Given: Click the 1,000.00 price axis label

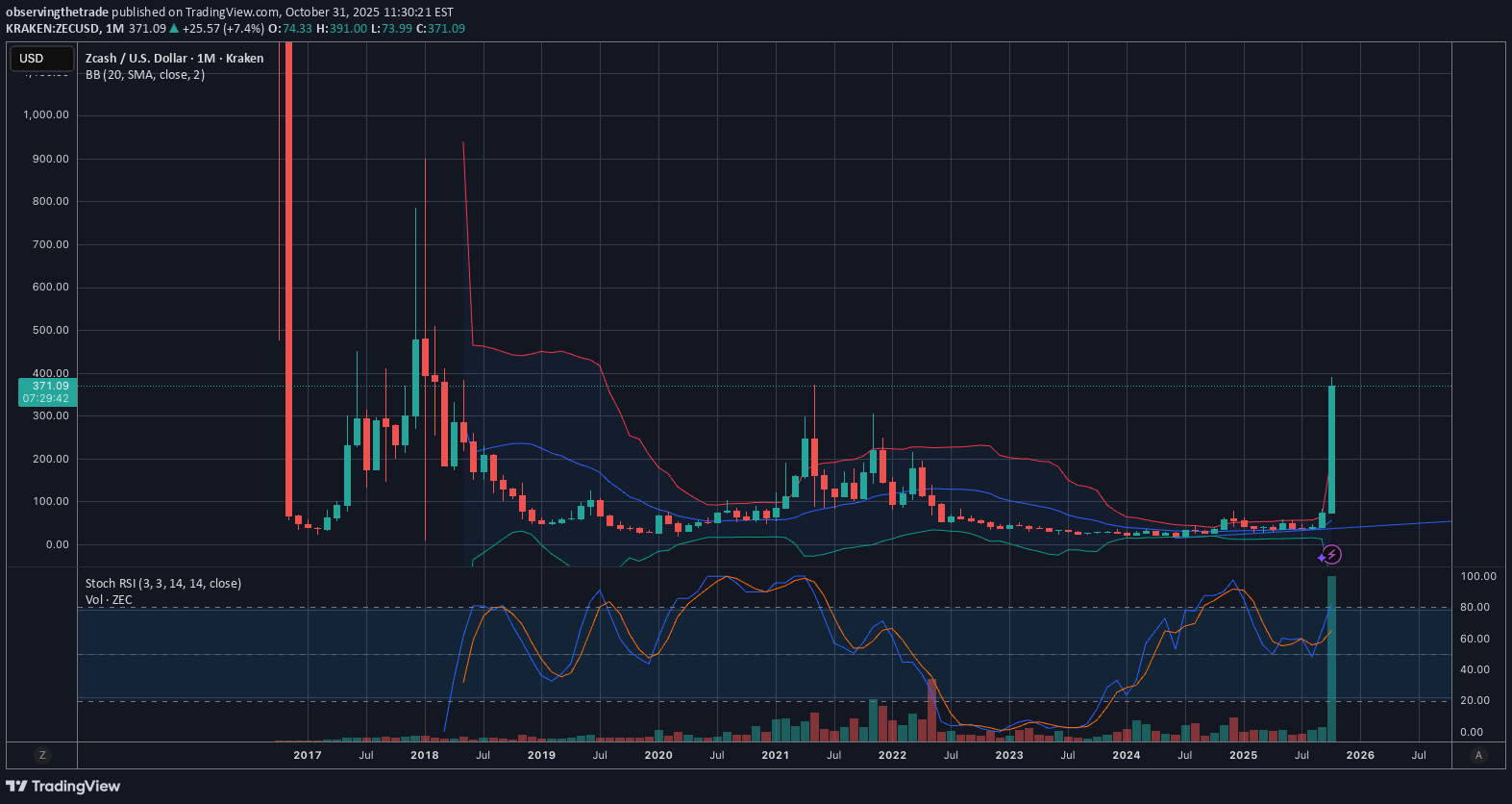Looking at the screenshot, I should 46,114.
